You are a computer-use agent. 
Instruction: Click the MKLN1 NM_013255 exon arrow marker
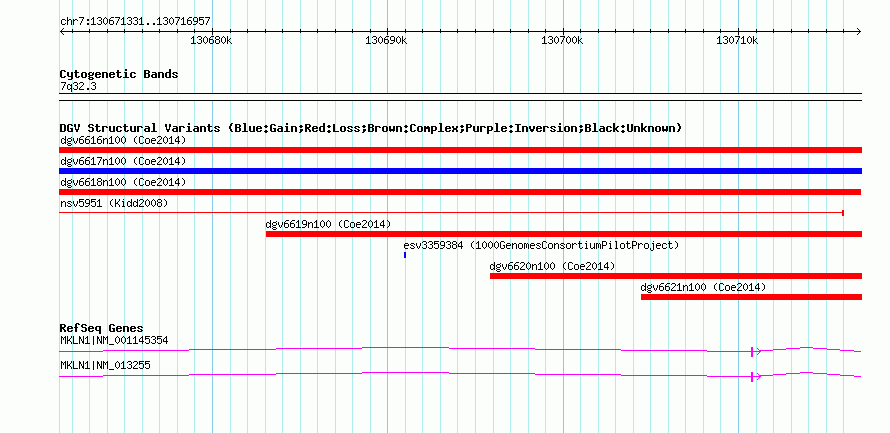(x=755, y=376)
